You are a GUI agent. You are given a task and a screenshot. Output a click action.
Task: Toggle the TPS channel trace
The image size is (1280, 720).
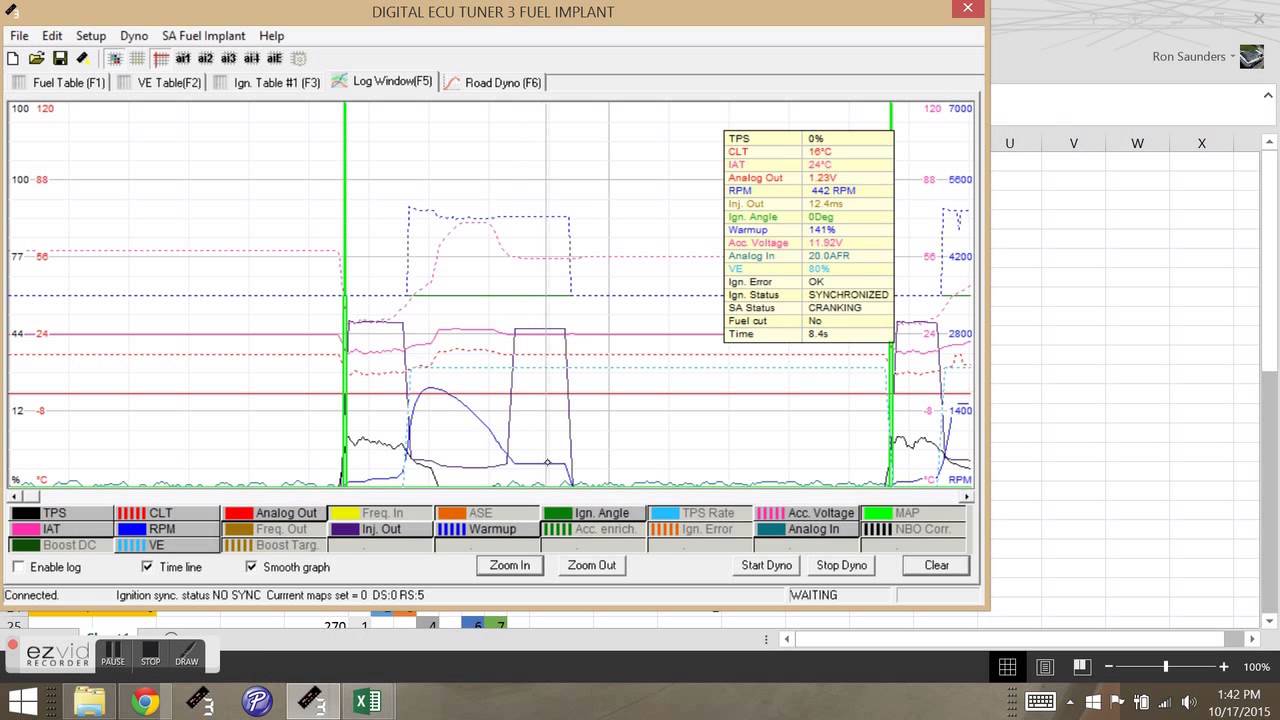(60, 513)
